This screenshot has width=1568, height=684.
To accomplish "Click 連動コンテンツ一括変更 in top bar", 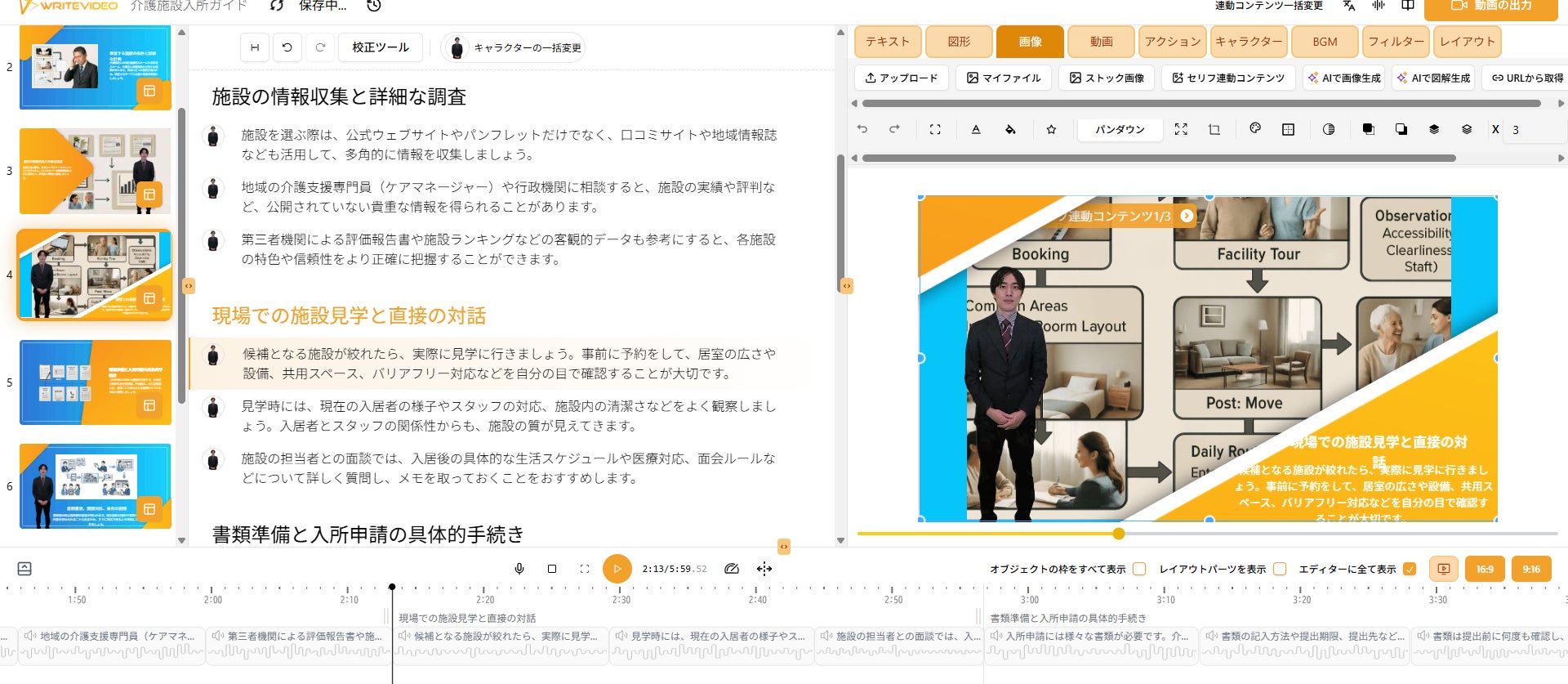I will click(x=1268, y=6).
